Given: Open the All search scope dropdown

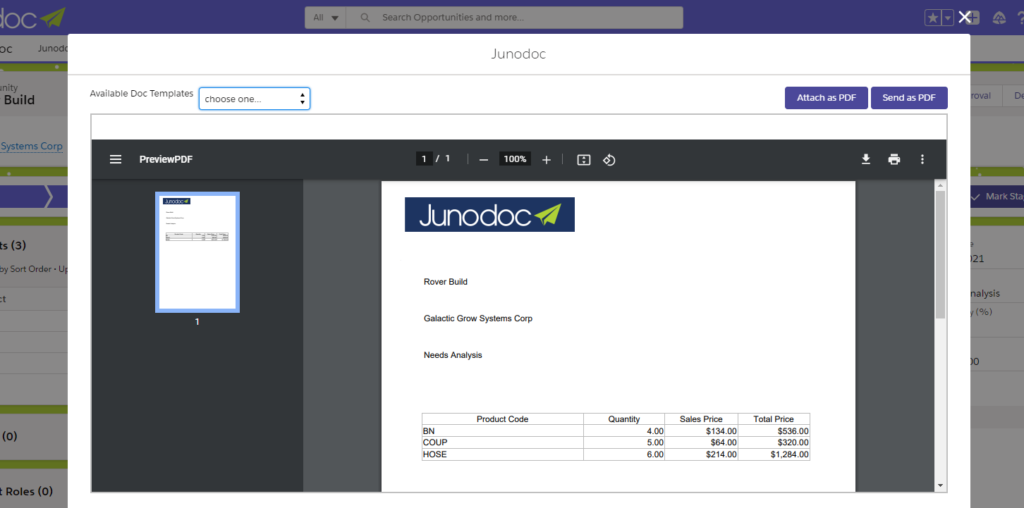Looking at the screenshot, I should click(x=325, y=18).
